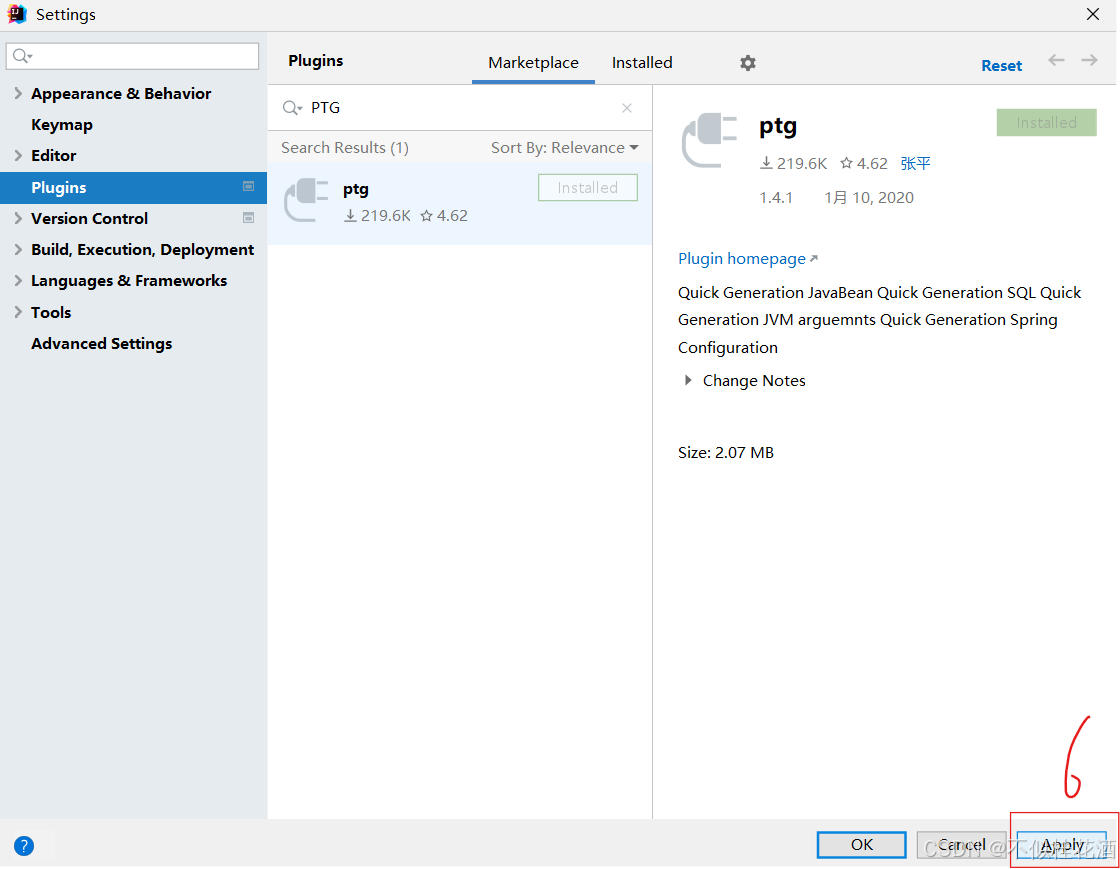This screenshot has width=1120, height=869.
Task: Expand Appearance & Behavior section
Action: [18, 93]
